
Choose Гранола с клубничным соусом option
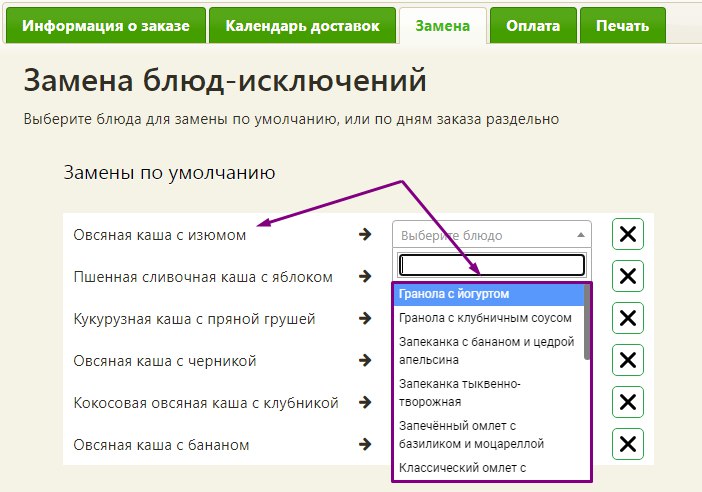point(485,318)
